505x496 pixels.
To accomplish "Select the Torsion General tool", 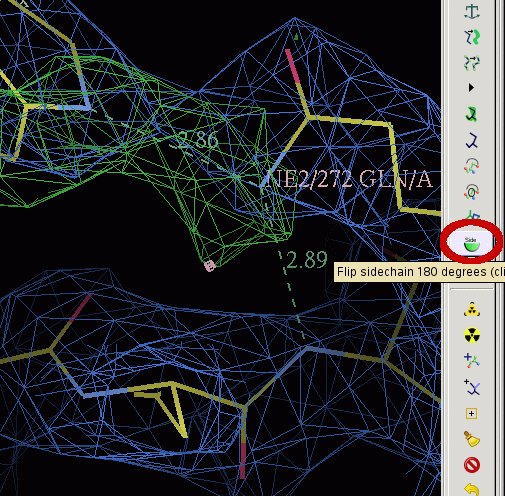I will (471, 192).
